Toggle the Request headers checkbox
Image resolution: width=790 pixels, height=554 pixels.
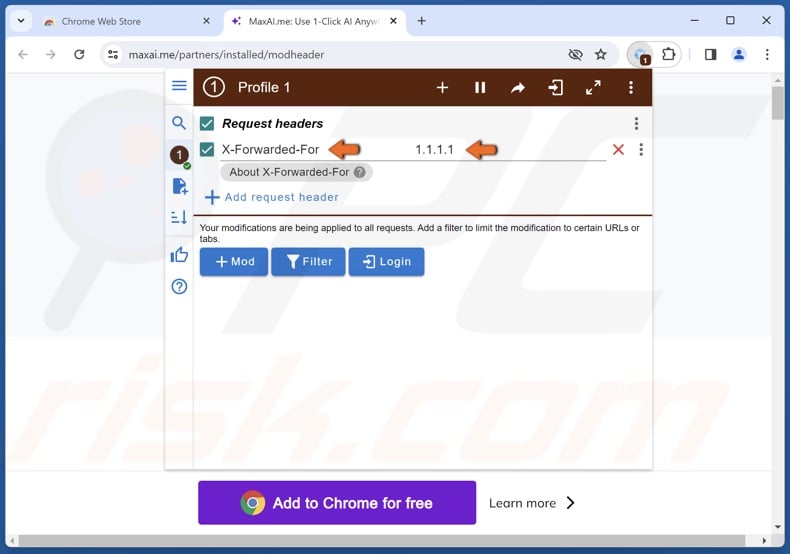(x=207, y=123)
